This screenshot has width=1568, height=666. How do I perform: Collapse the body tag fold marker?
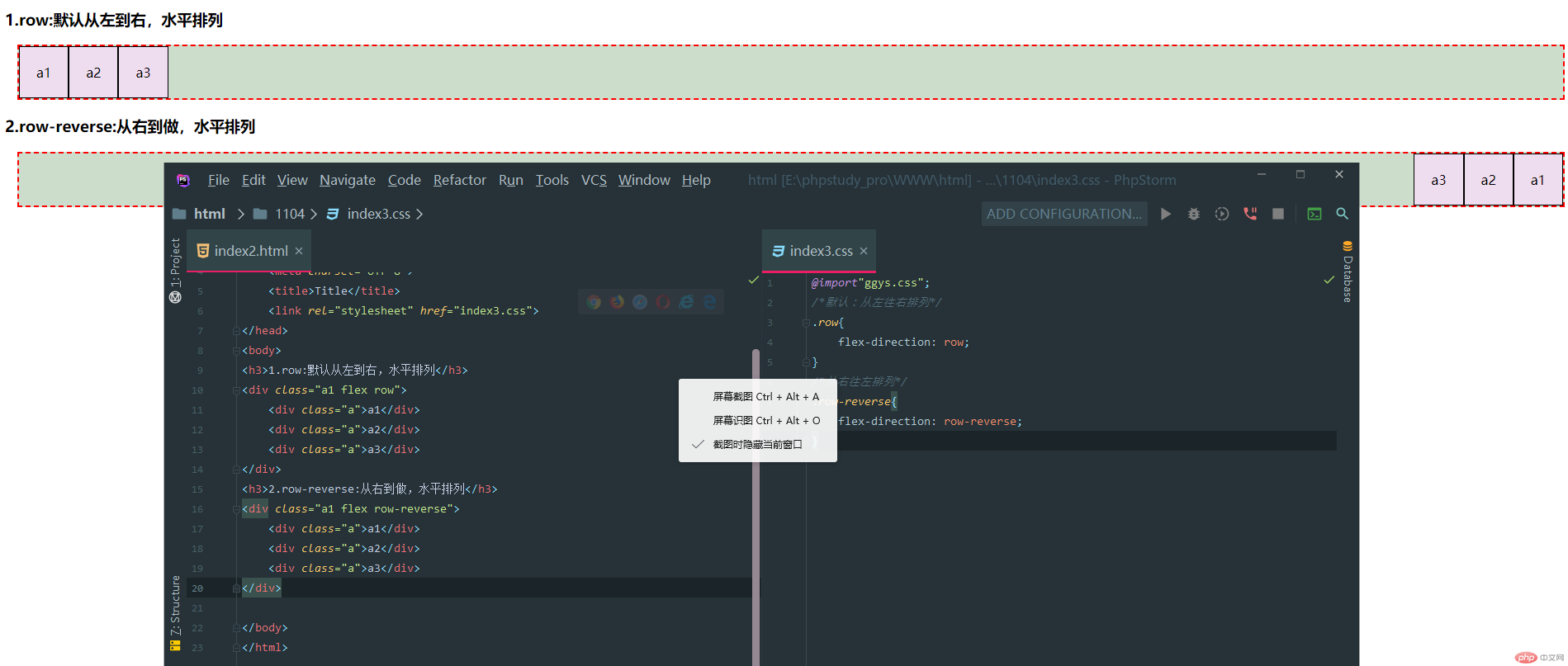click(236, 351)
